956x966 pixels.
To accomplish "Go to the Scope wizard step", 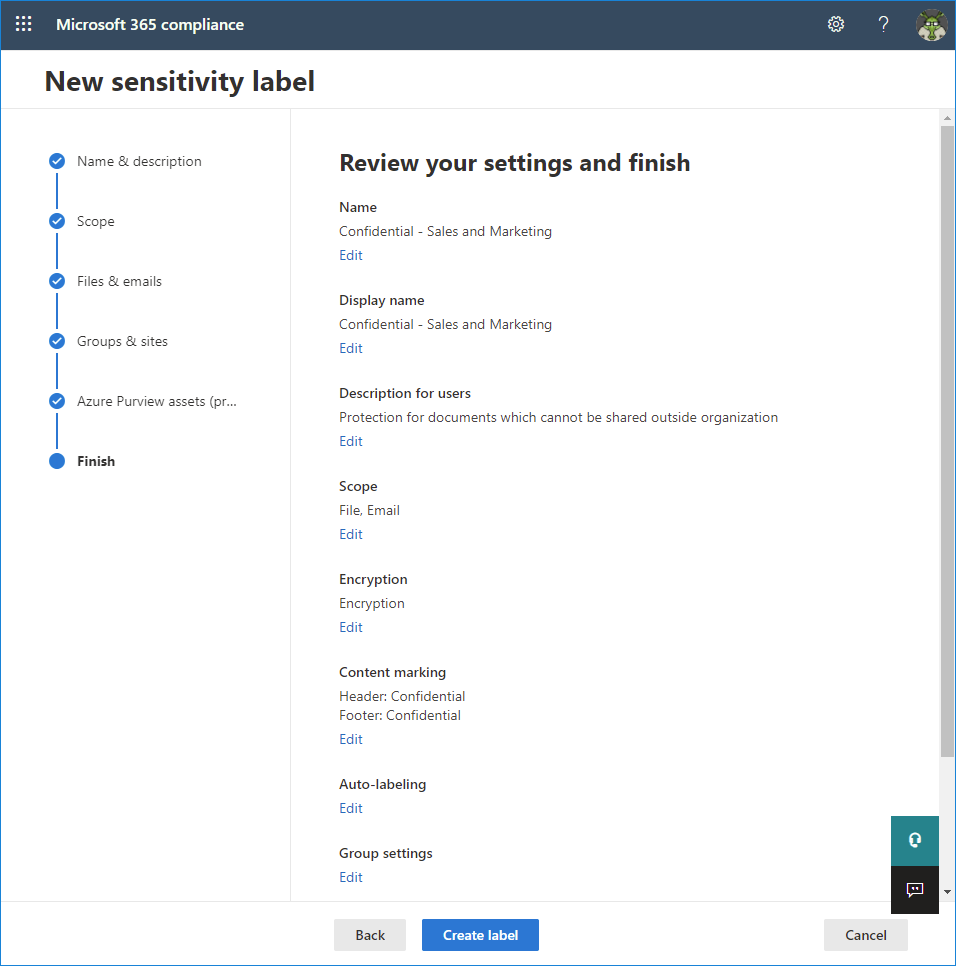I will [95, 221].
